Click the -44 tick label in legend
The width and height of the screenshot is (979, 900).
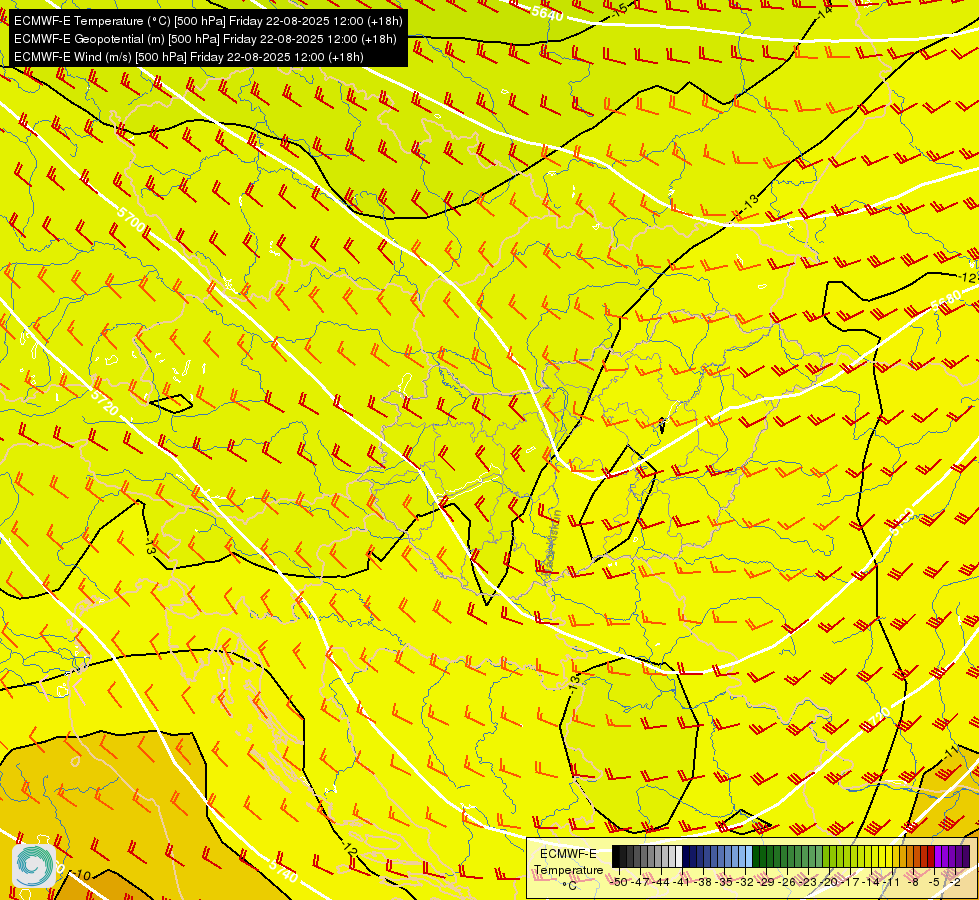pyautogui.click(x=661, y=882)
